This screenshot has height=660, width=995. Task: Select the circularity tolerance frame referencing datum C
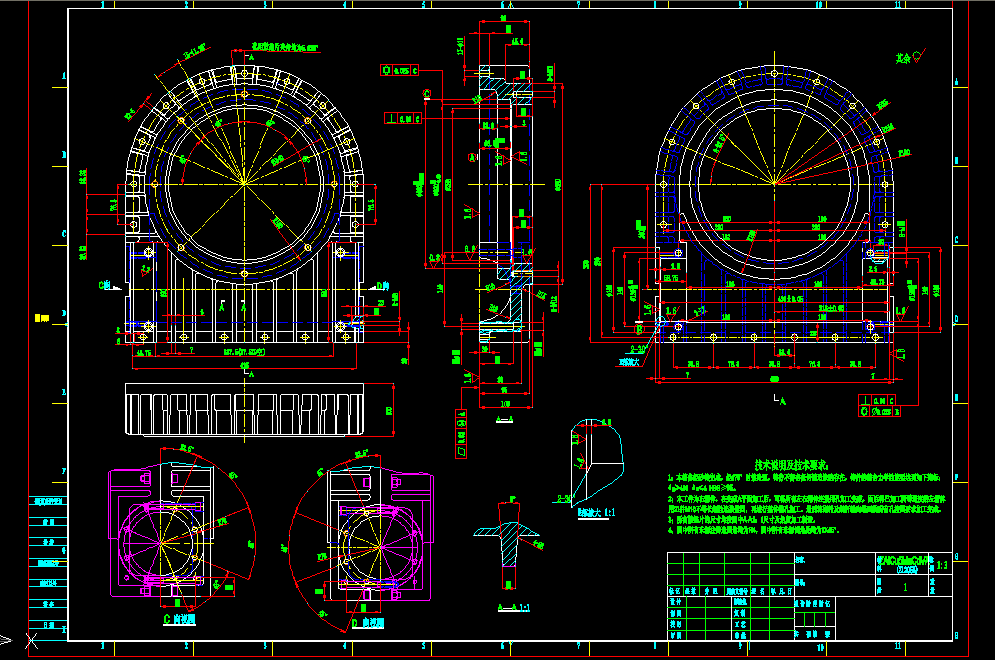(399, 71)
